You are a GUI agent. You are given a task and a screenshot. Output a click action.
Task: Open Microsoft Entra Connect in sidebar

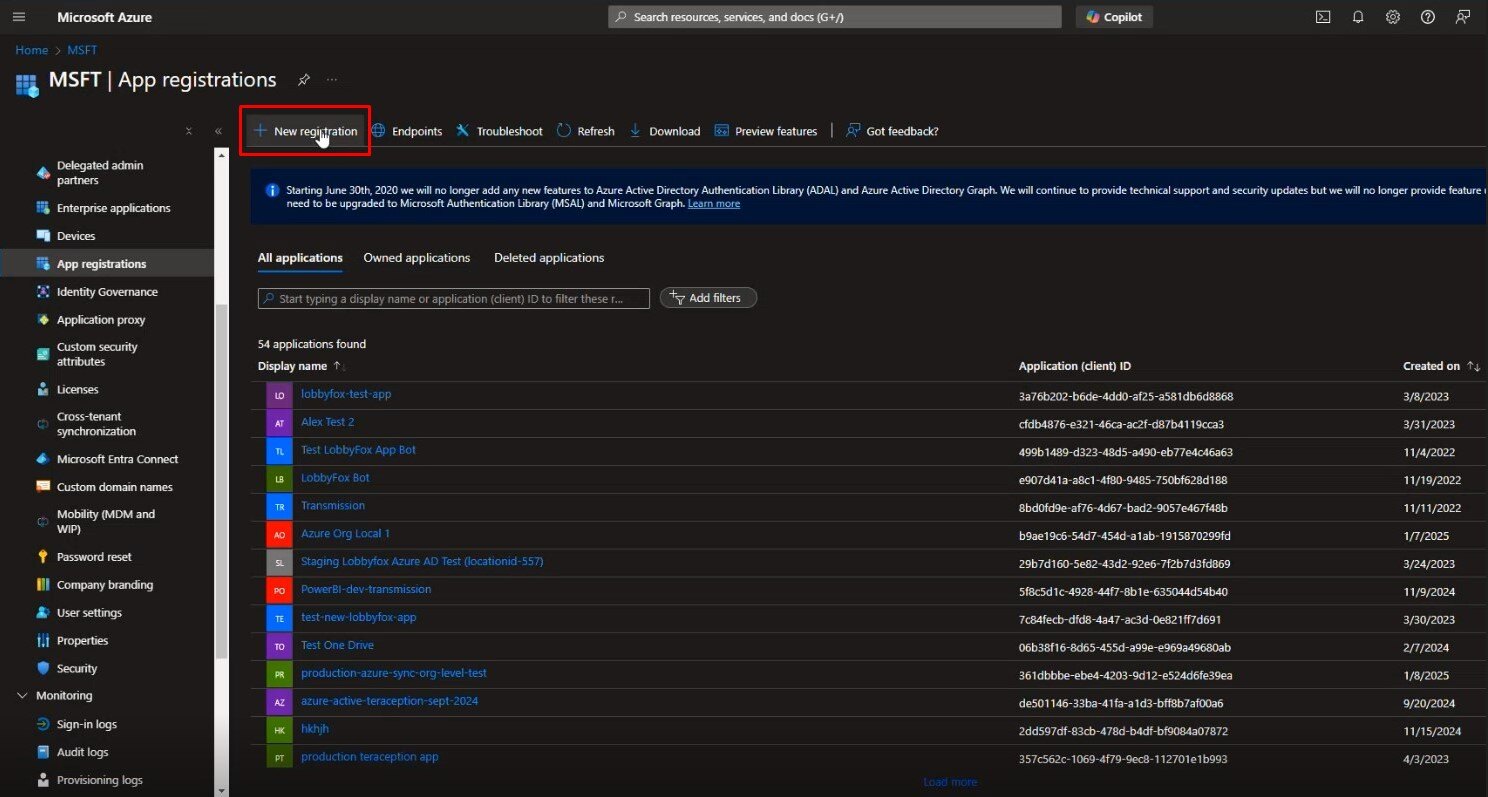click(x=107, y=459)
